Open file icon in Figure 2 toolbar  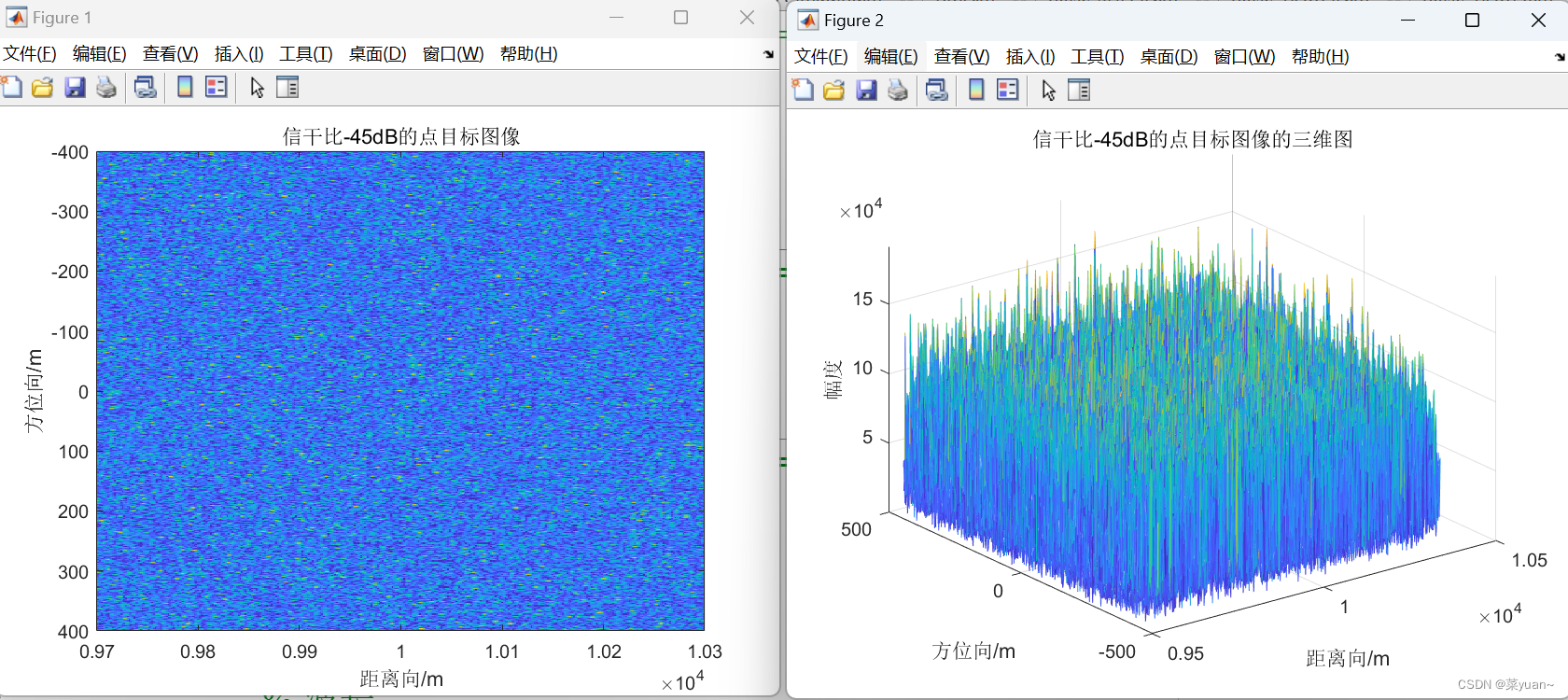(x=833, y=91)
